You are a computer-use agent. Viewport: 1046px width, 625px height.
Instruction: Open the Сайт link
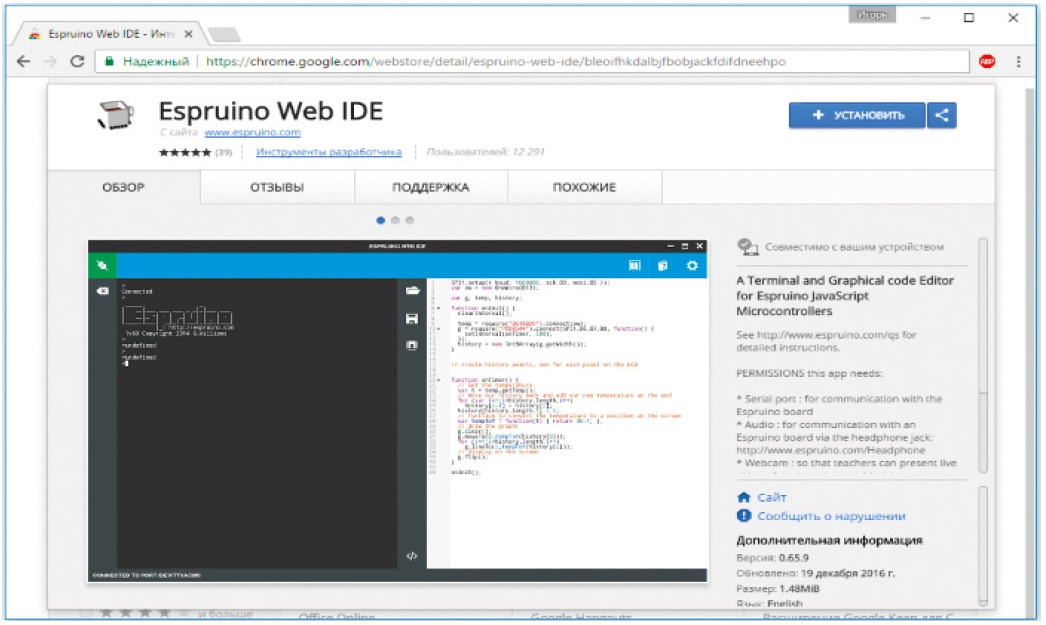772,498
